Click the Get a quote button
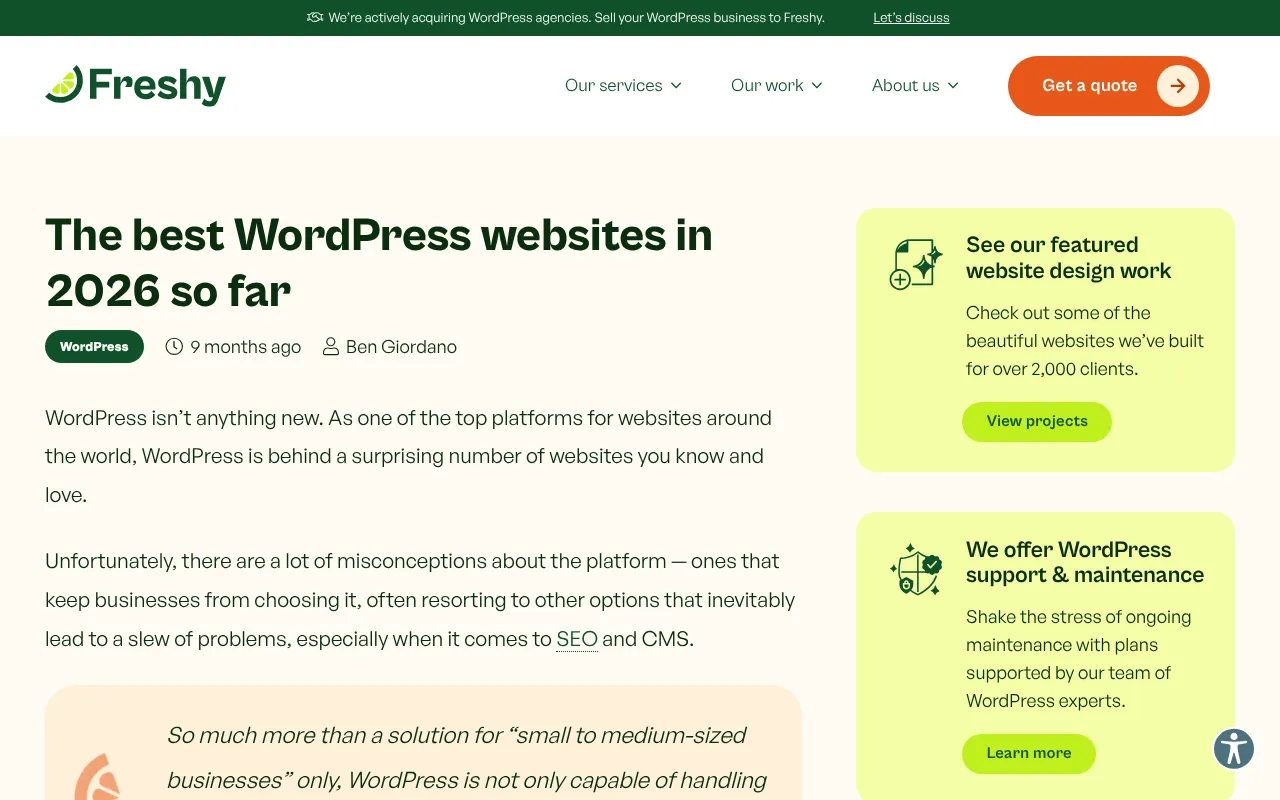1280x800 pixels. point(1109,86)
